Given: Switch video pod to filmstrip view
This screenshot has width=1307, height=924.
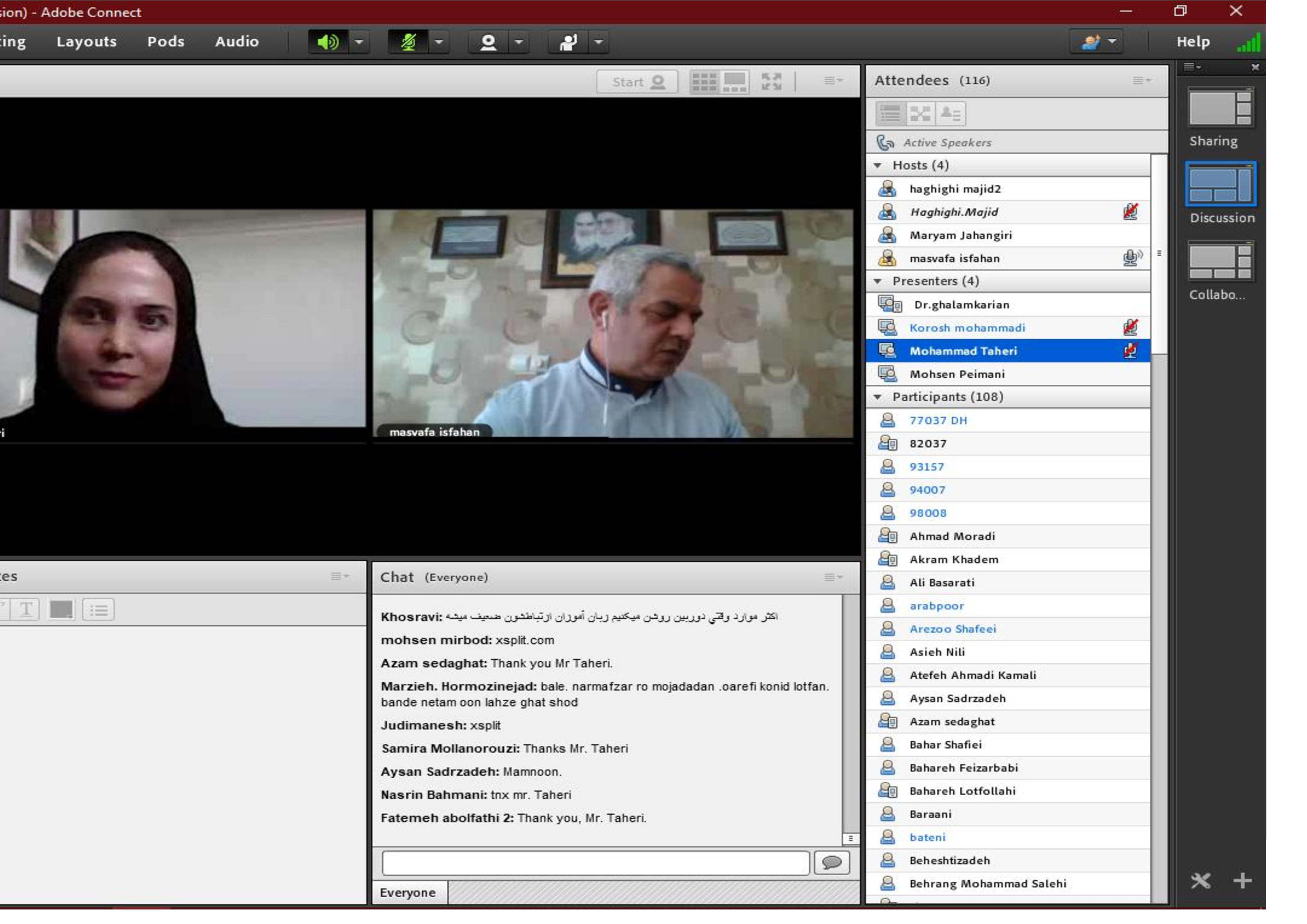Looking at the screenshot, I should click(x=734, y=82).
